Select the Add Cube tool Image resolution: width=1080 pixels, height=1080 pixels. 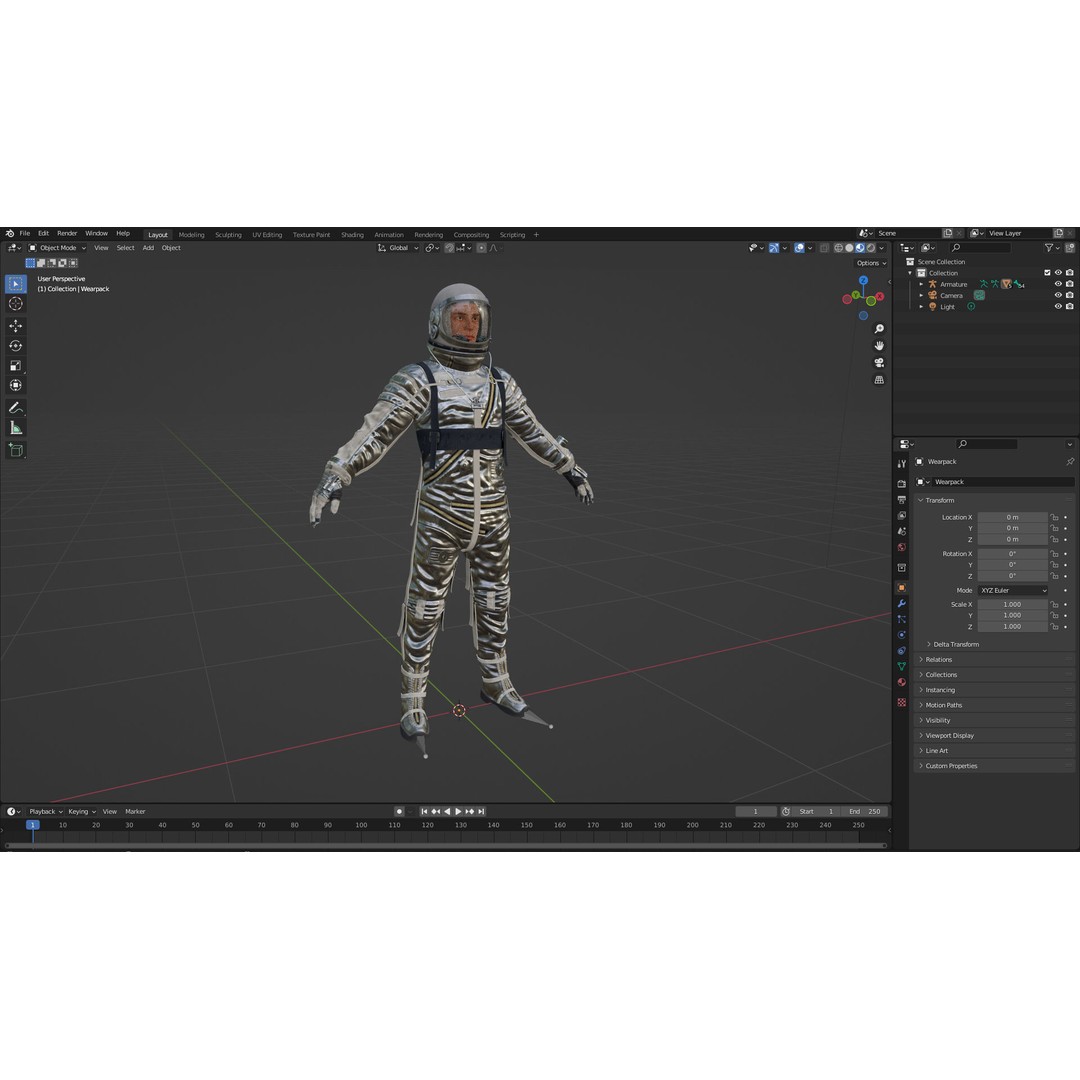pos(15,450)
